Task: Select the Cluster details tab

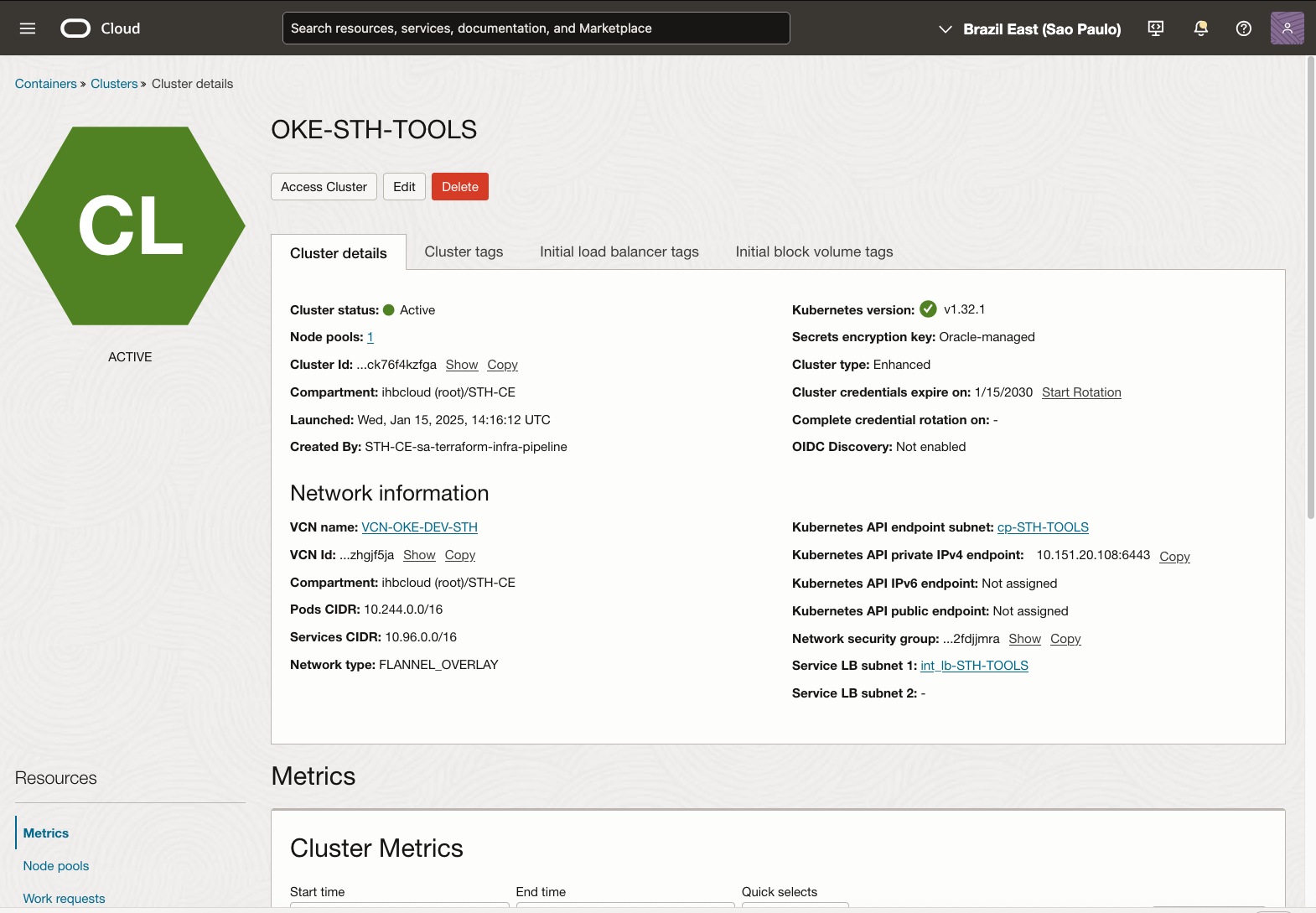Action: [339, 253]
